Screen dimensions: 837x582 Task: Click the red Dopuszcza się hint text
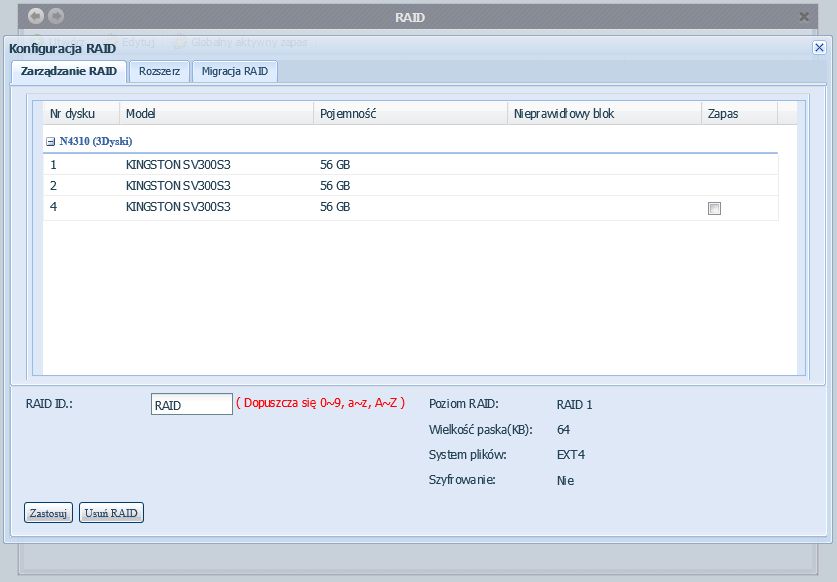[320, 403]
